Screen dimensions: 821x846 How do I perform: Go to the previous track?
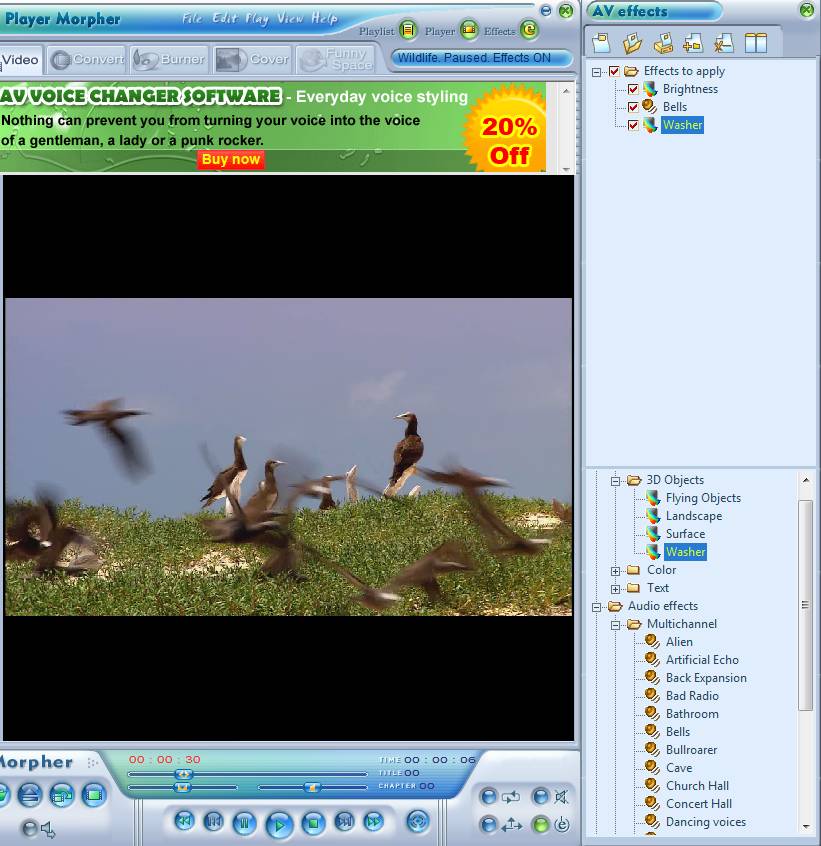(214, 822)
